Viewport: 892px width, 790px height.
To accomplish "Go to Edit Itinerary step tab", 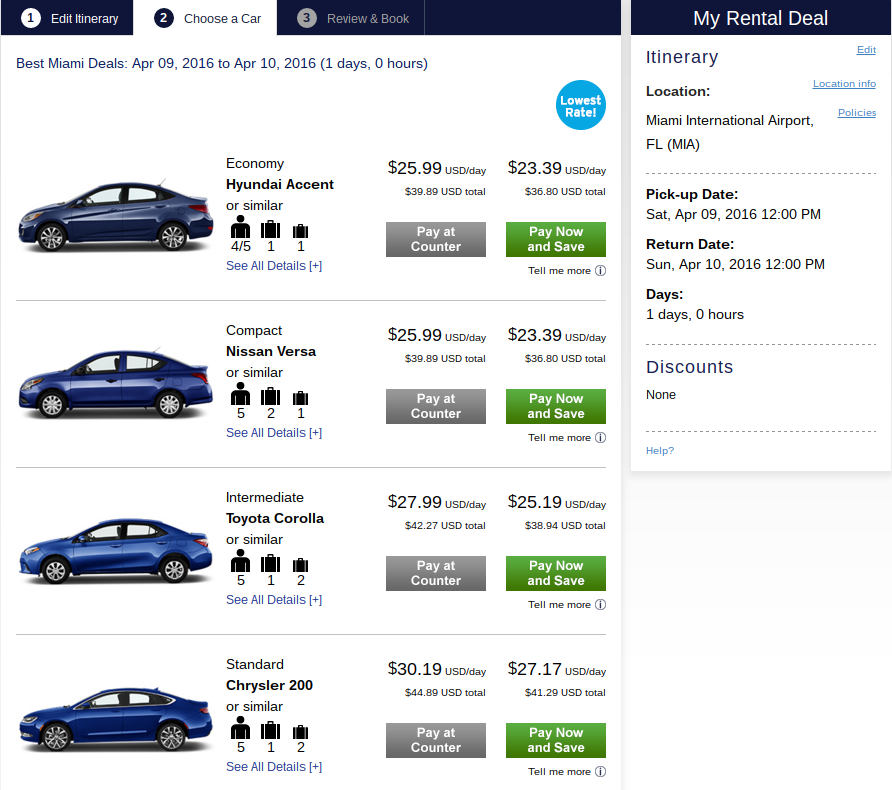I will (x=67, y=18).
